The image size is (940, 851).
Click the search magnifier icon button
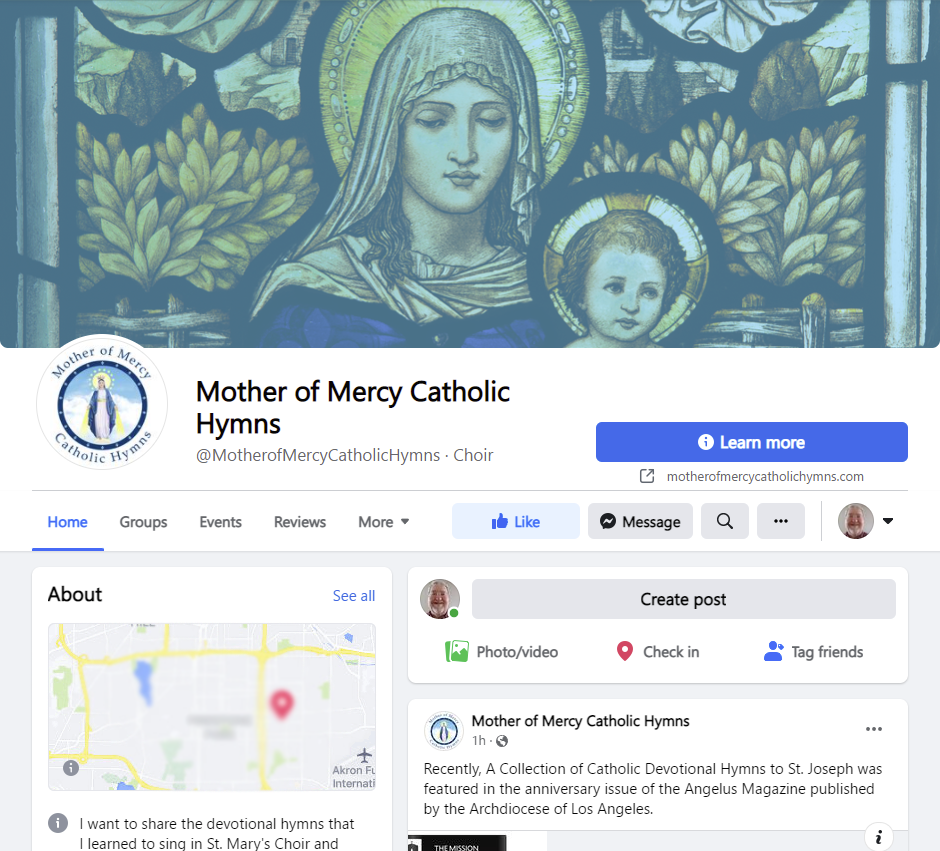(x=724, y=521)
